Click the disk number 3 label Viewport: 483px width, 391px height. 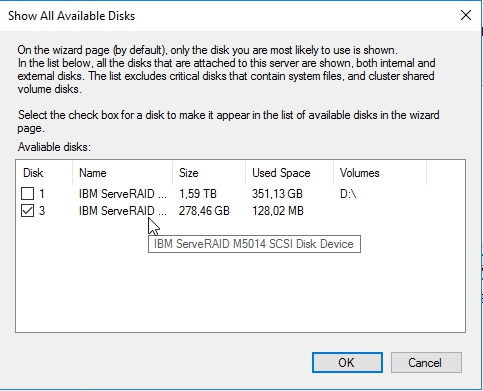(42, 211)
